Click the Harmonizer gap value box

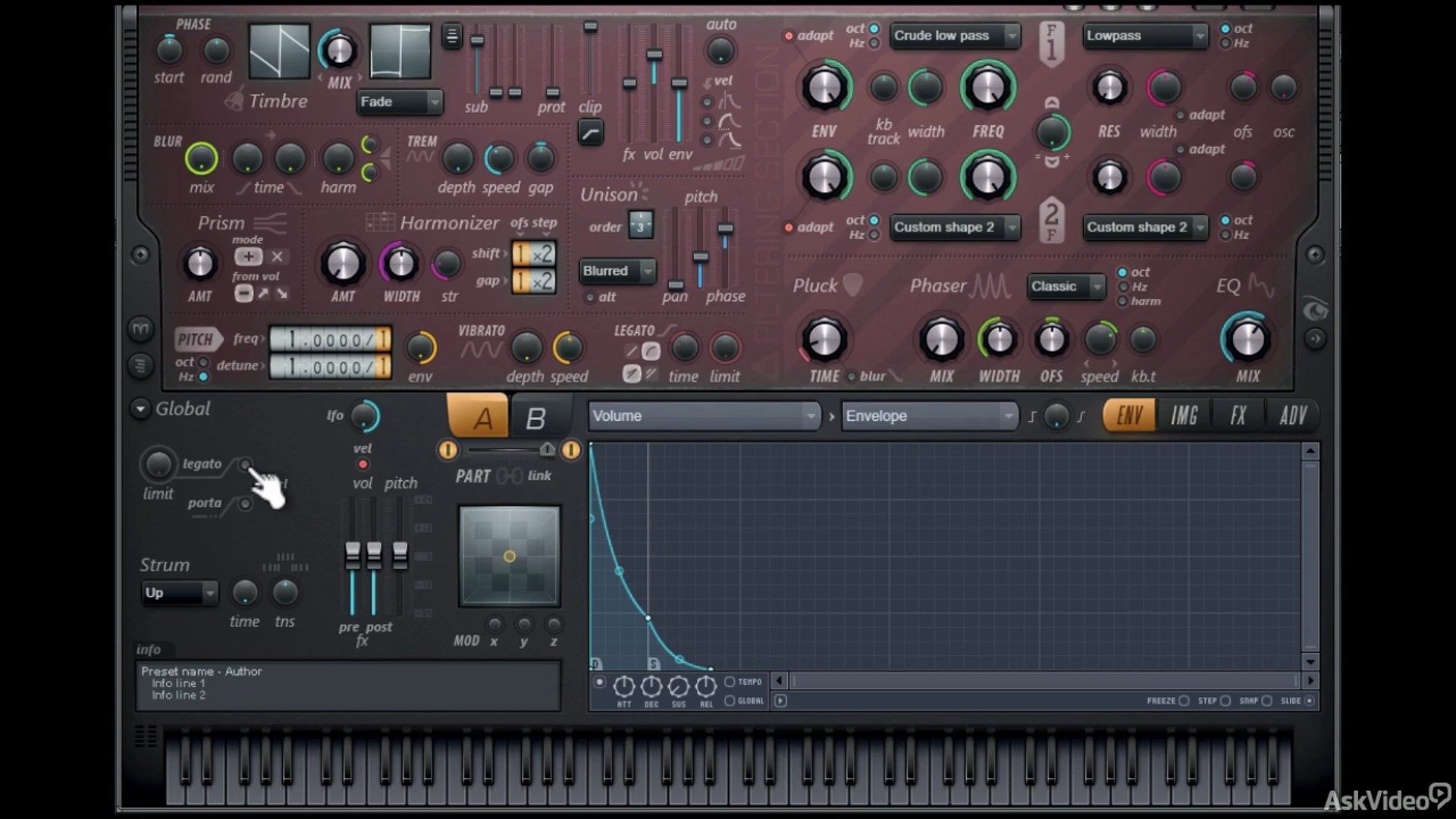point(533,281)
